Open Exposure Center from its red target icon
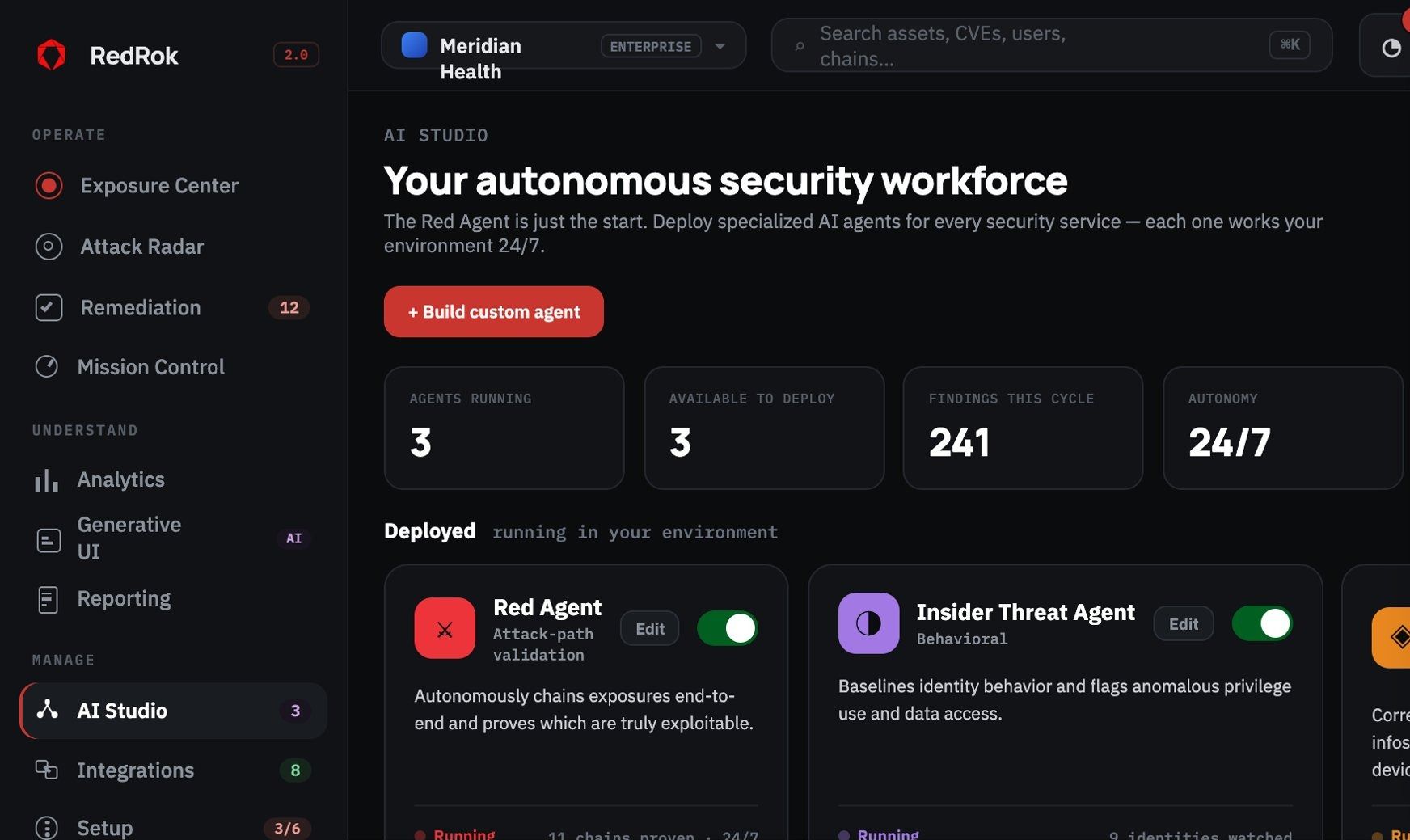1410x840 pixels. point(49,186)
